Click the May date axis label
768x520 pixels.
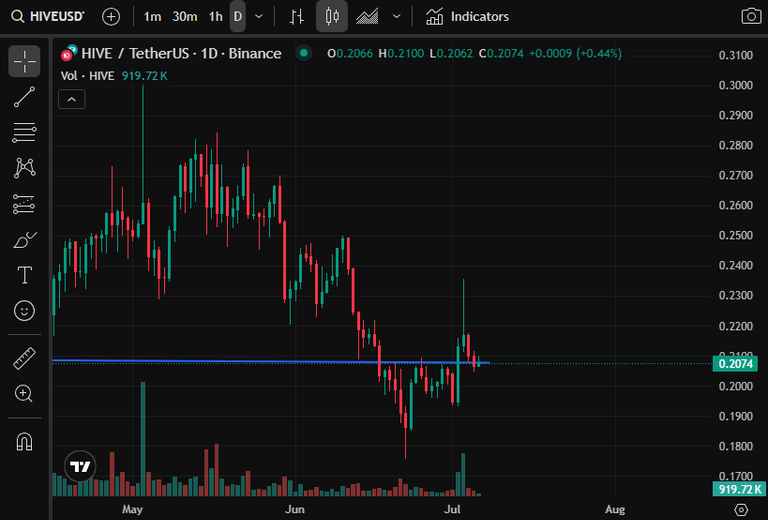(x=132, y=509)
